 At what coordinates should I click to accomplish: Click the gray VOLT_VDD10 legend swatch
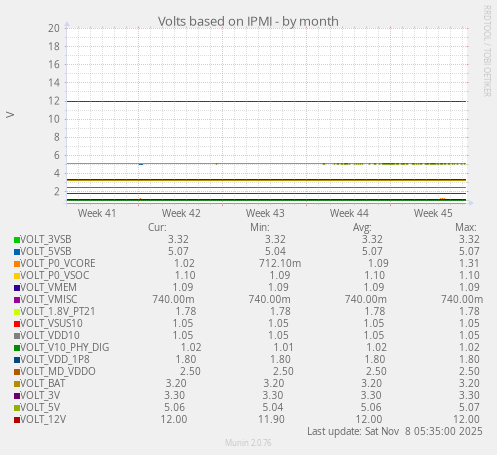[17, 336]
